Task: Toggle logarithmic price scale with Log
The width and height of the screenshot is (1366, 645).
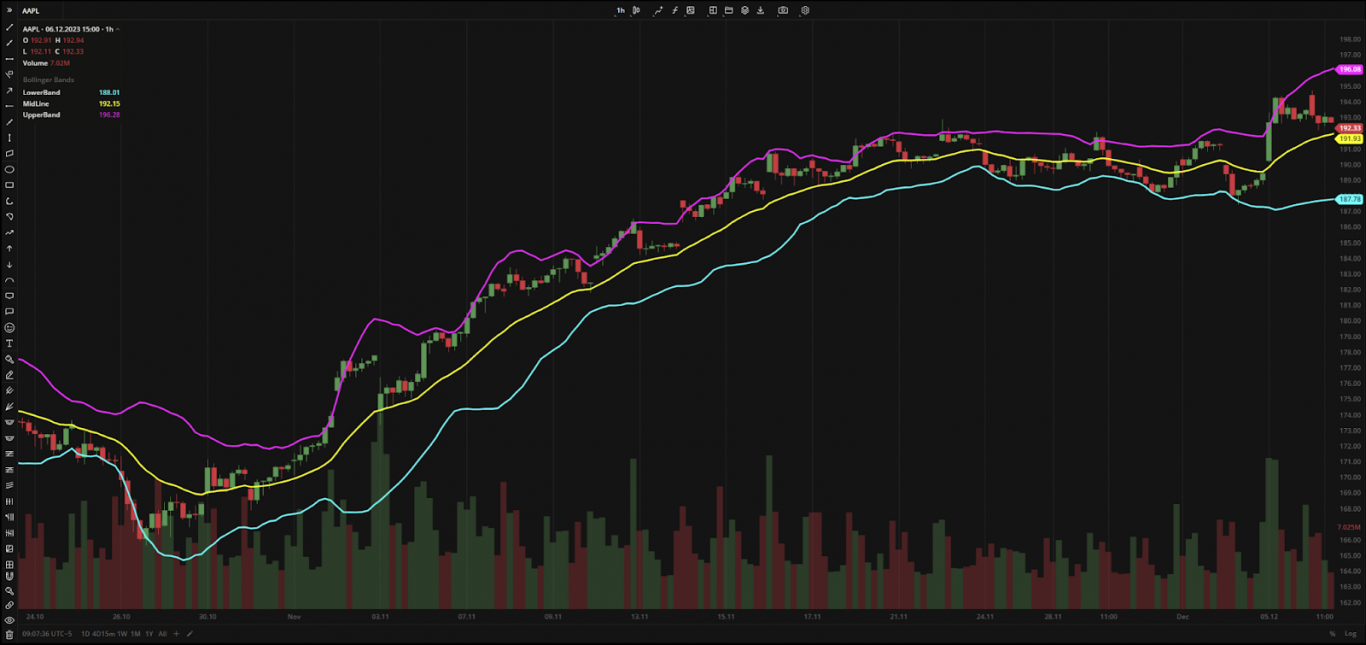Action: [1350, 634]
